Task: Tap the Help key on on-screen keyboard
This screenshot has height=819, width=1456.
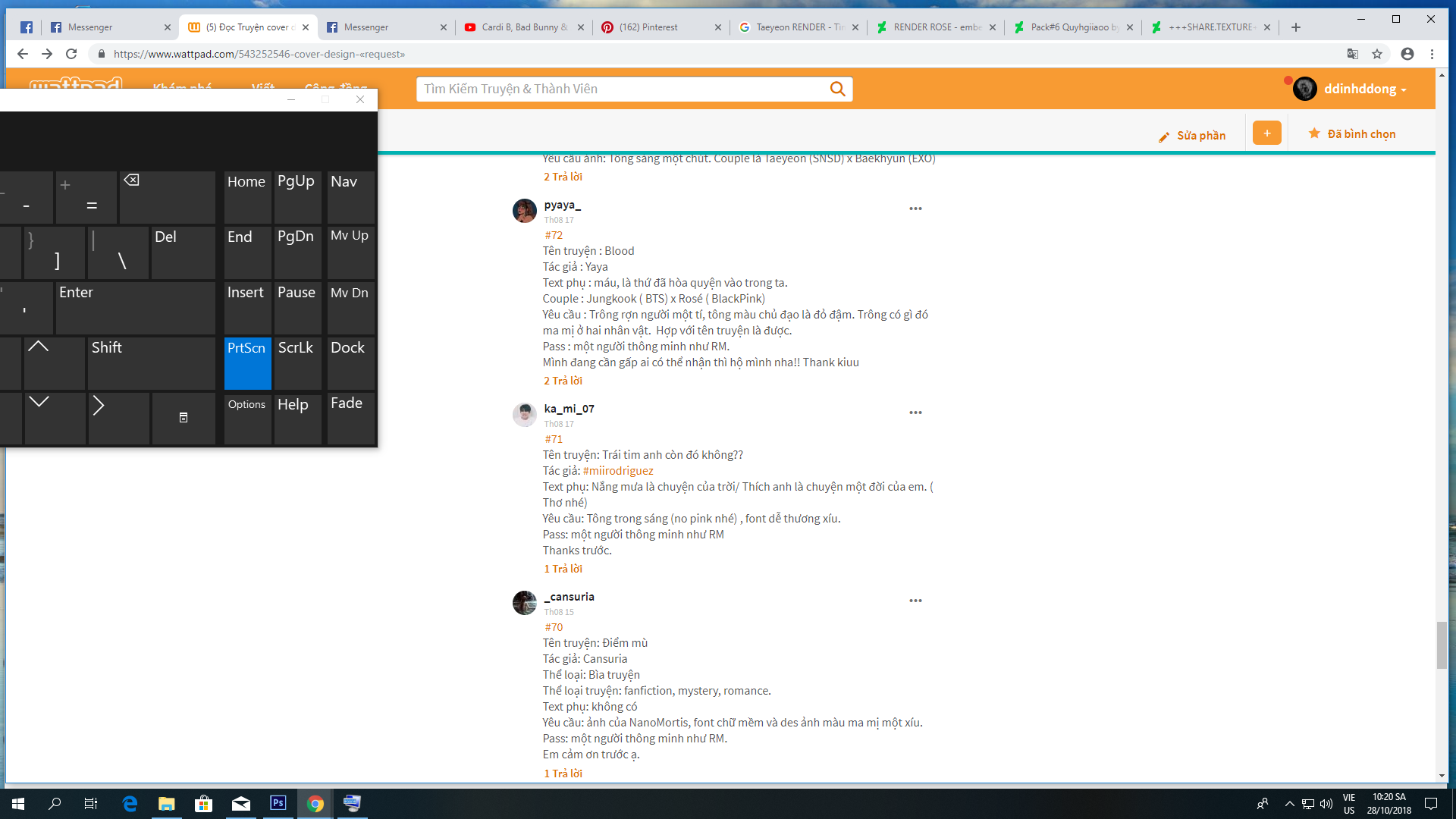Action: (297, 418)
